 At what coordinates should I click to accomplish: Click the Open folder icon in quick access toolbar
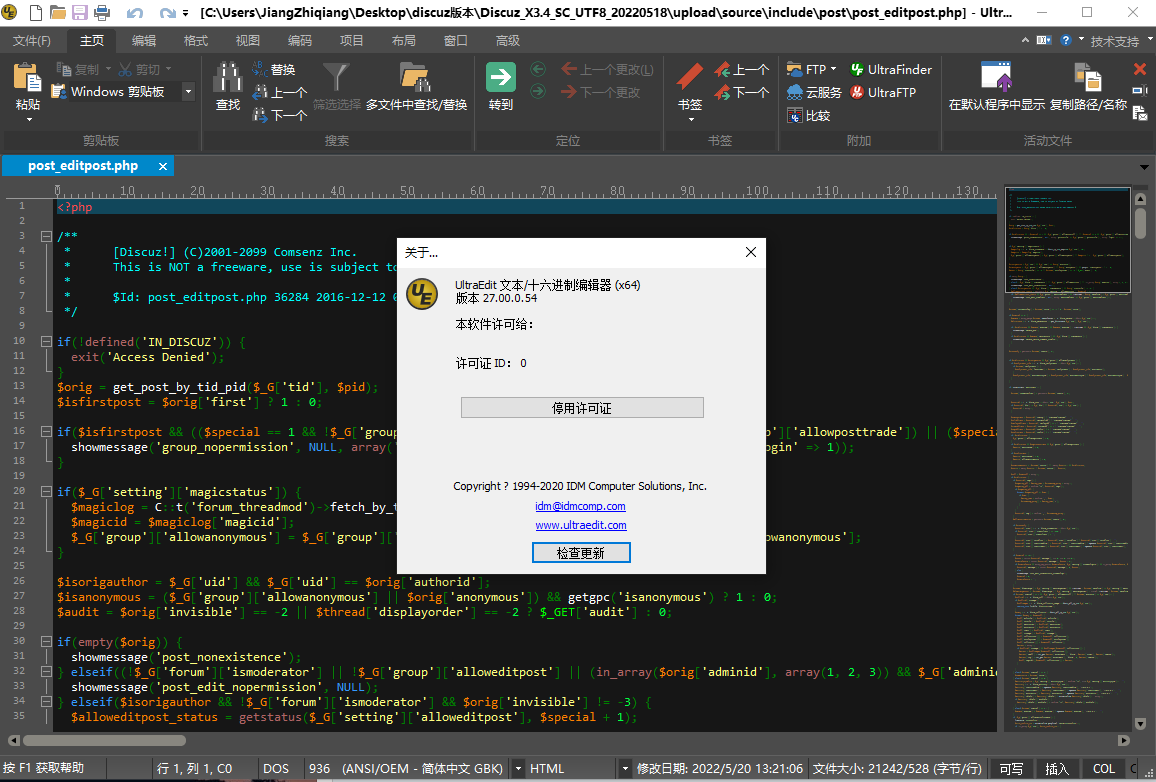coord(58,13)
